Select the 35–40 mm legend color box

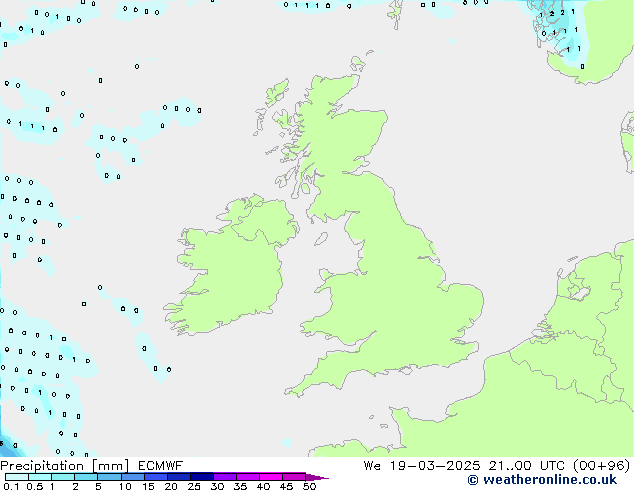[x=247, y=477]
